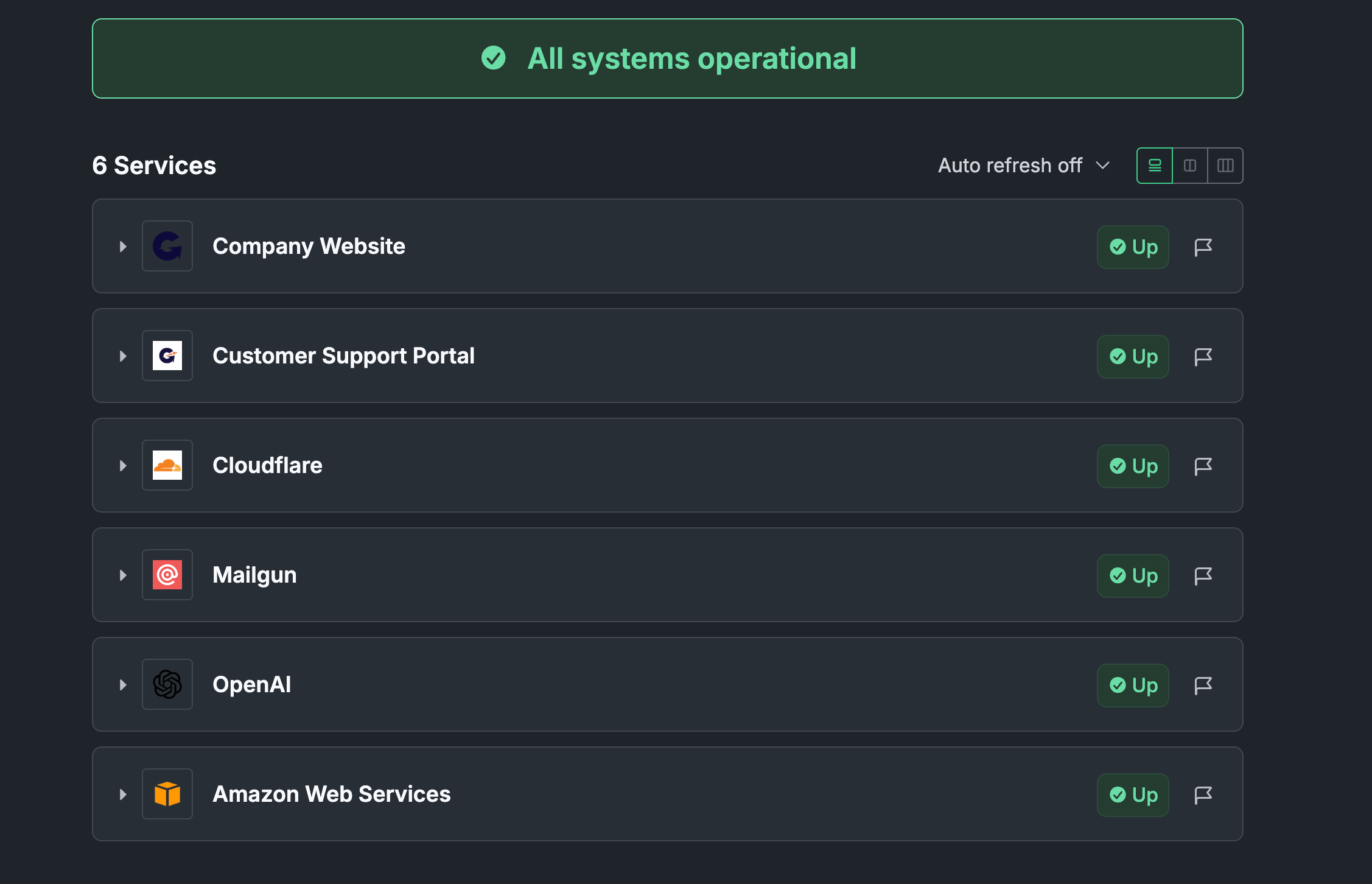Click the Mailgun flag icon
This screenshot has height=884, width=1372.
(1203, 576)
